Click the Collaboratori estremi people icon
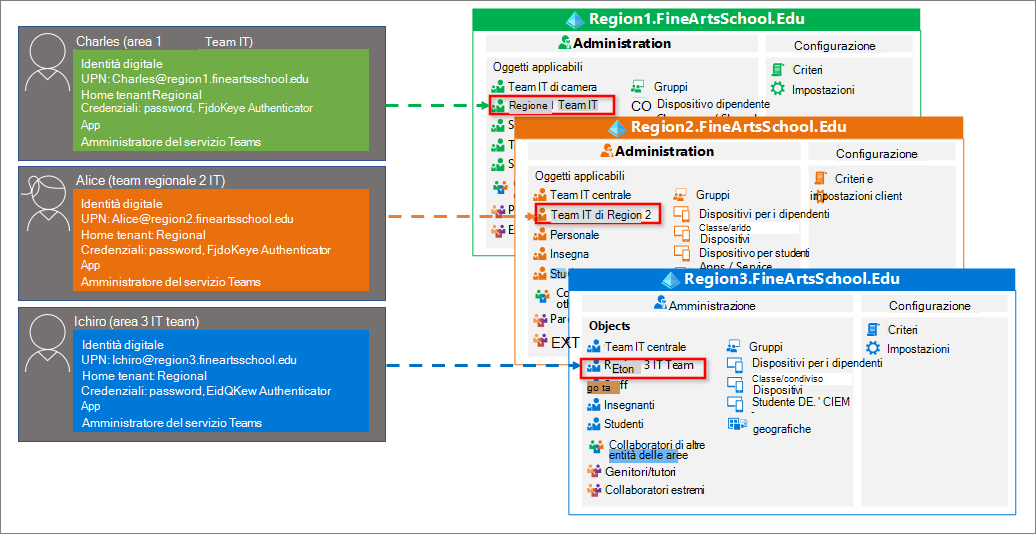Viewport: 1036px width, 534px height. [594, 490]
